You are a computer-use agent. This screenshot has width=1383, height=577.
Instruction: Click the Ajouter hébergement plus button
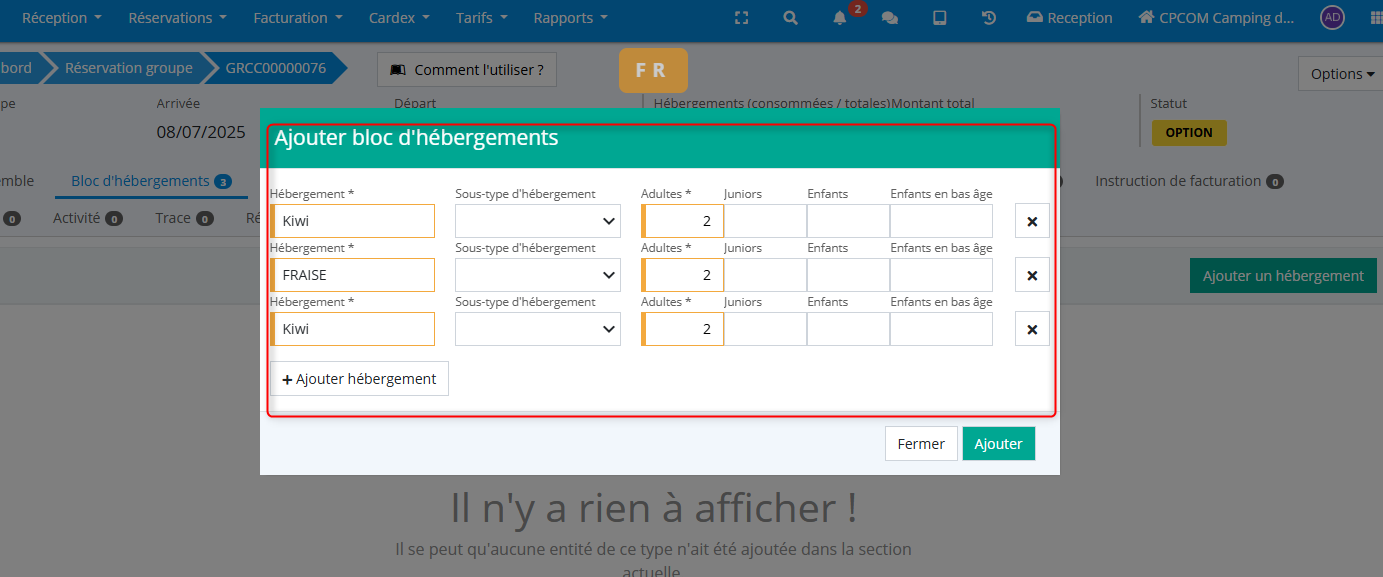pyautogui.click(x=359, y=379)
